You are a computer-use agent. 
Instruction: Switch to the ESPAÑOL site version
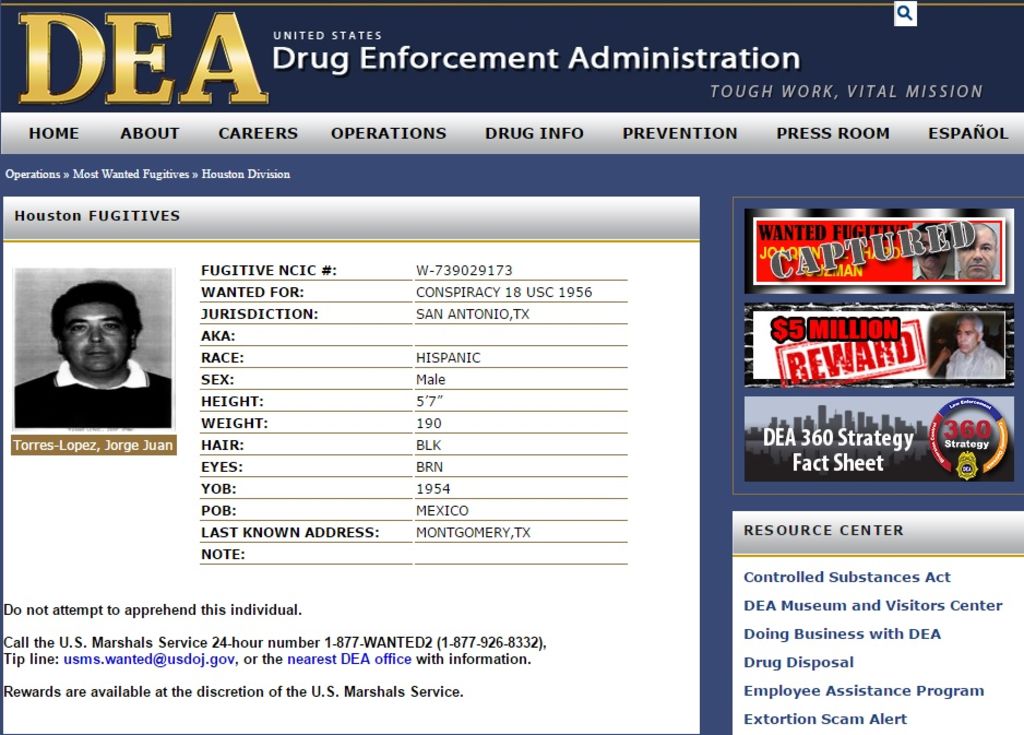968,133
